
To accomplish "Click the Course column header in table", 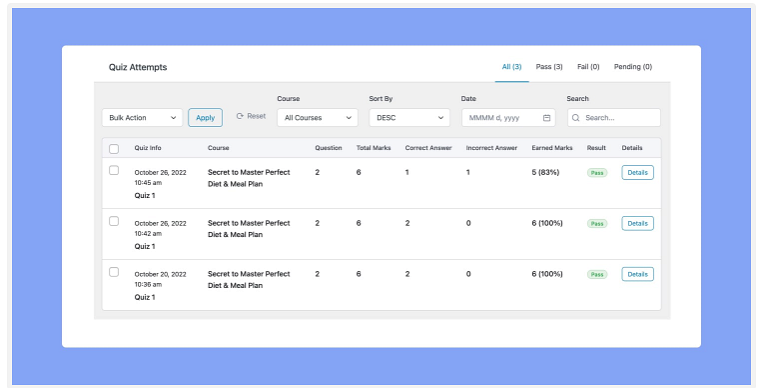I will point(218,148).
